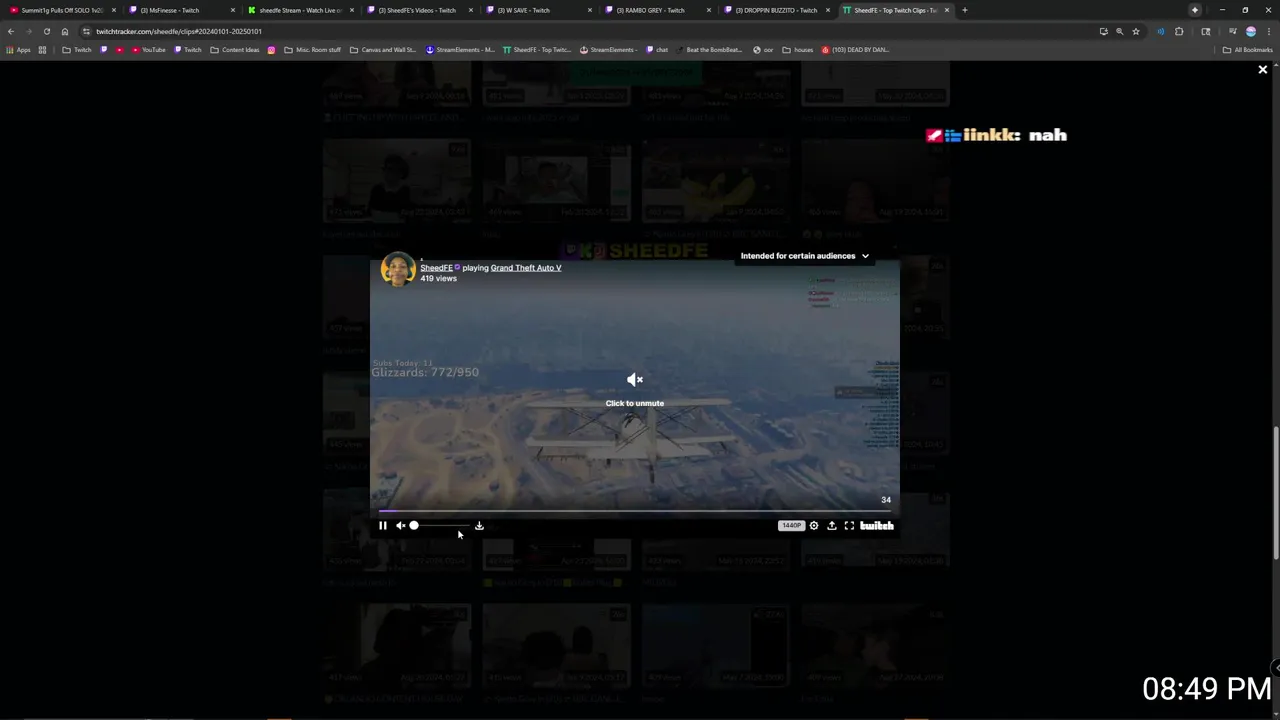The width and height of the screenshot is (1280, 720).
Task: Close the clip overlay with the X
Action: click(1262, 70)
